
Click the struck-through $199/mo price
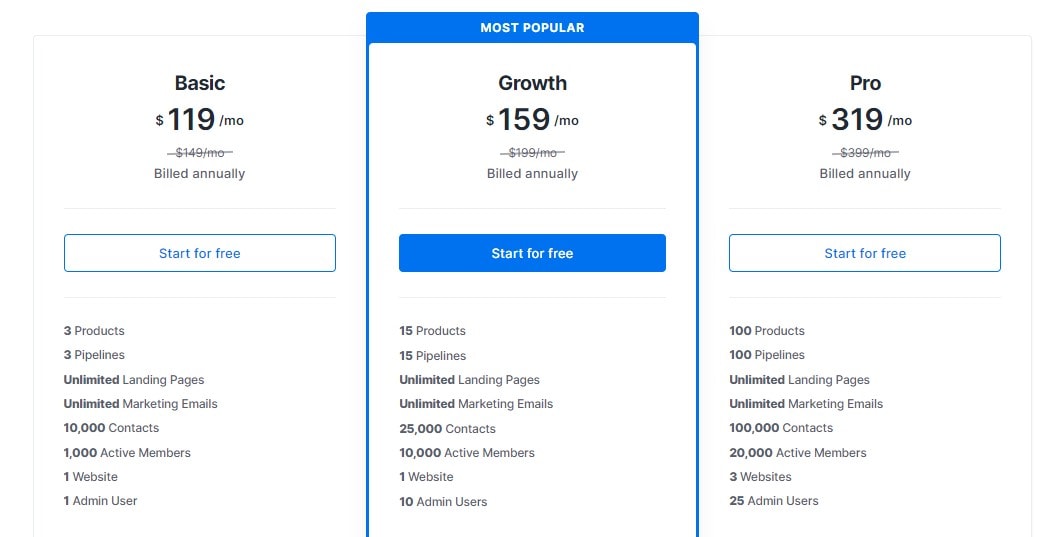532,153
